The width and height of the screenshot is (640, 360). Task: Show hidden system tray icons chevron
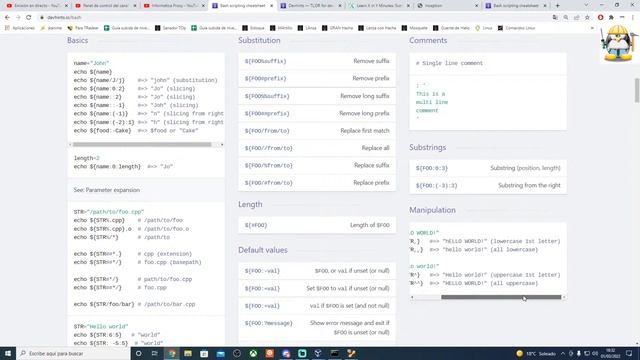pos(563,353)
